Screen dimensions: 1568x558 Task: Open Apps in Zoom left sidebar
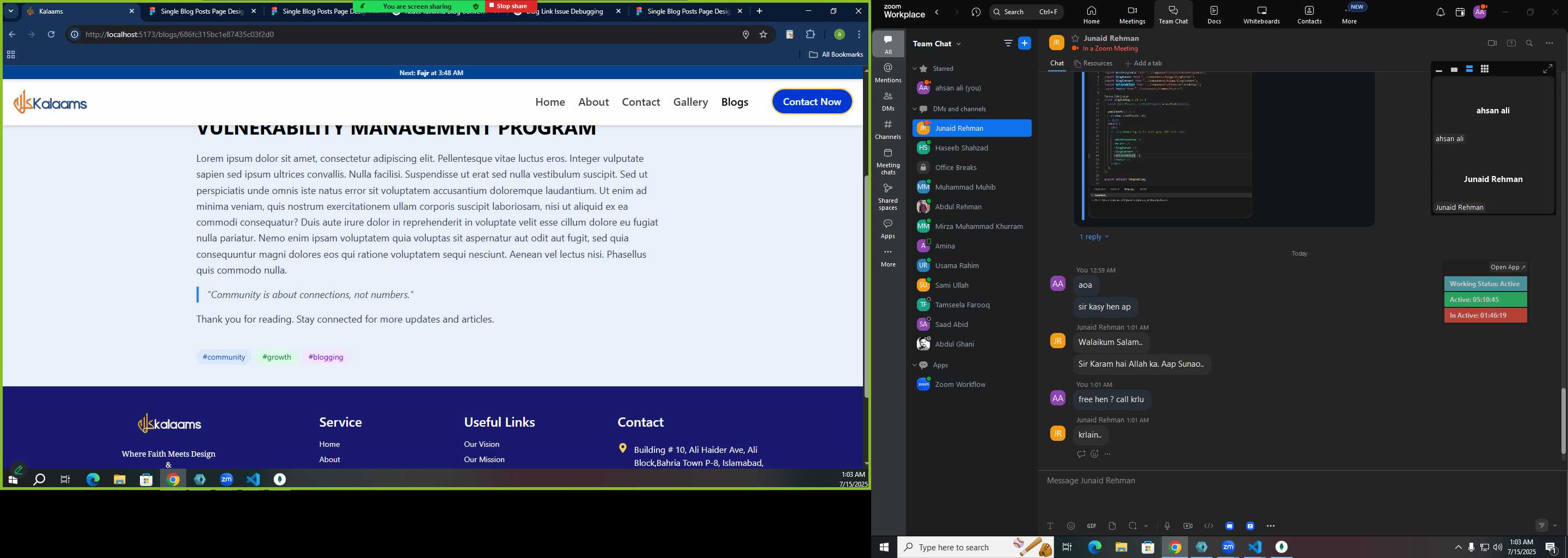pos(888,228)
